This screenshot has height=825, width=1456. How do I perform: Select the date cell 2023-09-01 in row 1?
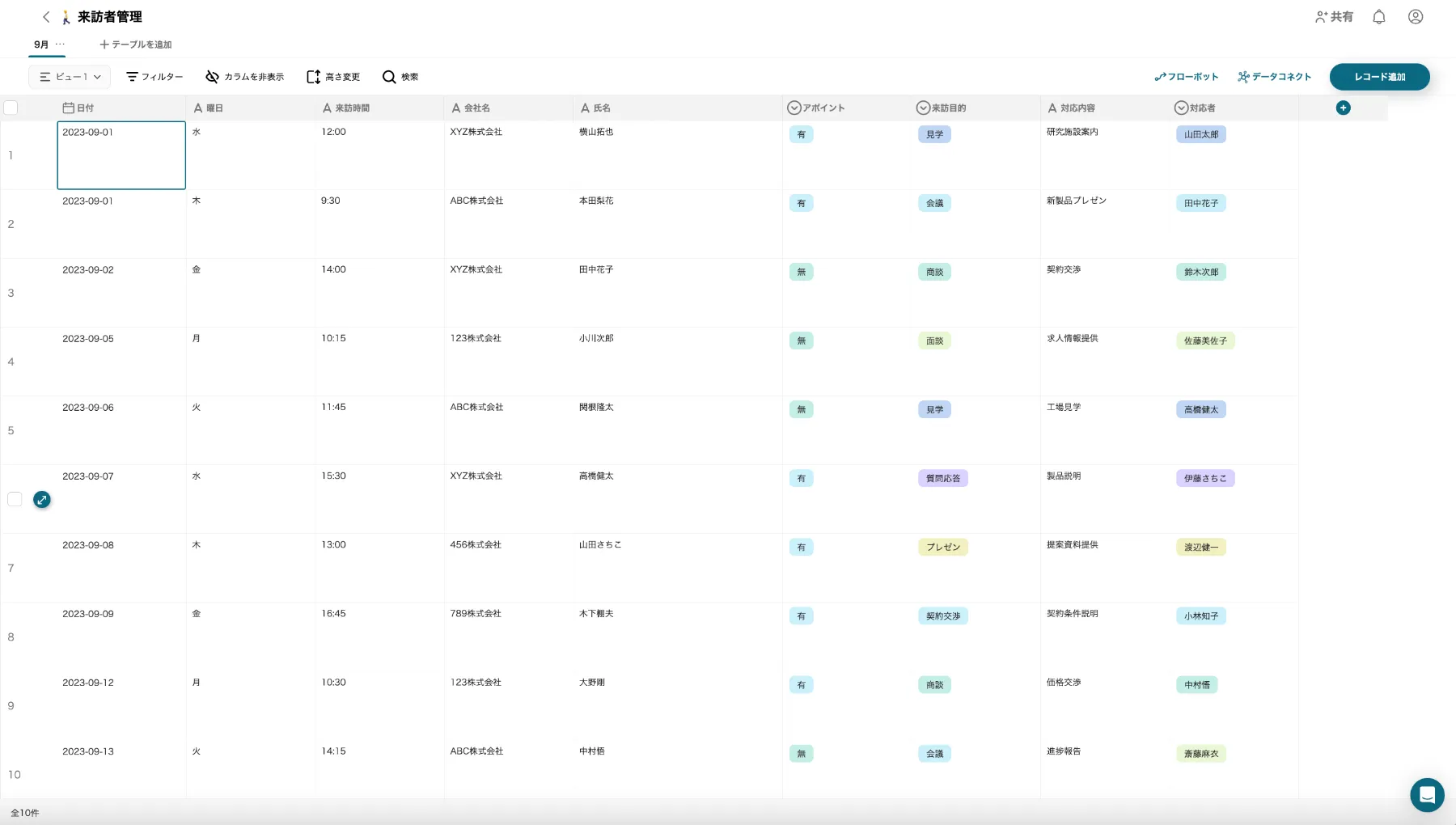pyautogui.click(x=121, y=155)
